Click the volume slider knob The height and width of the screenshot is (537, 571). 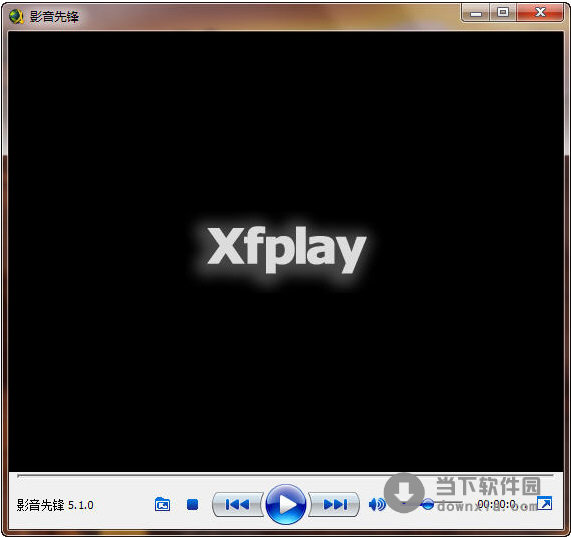coord(428,504)
